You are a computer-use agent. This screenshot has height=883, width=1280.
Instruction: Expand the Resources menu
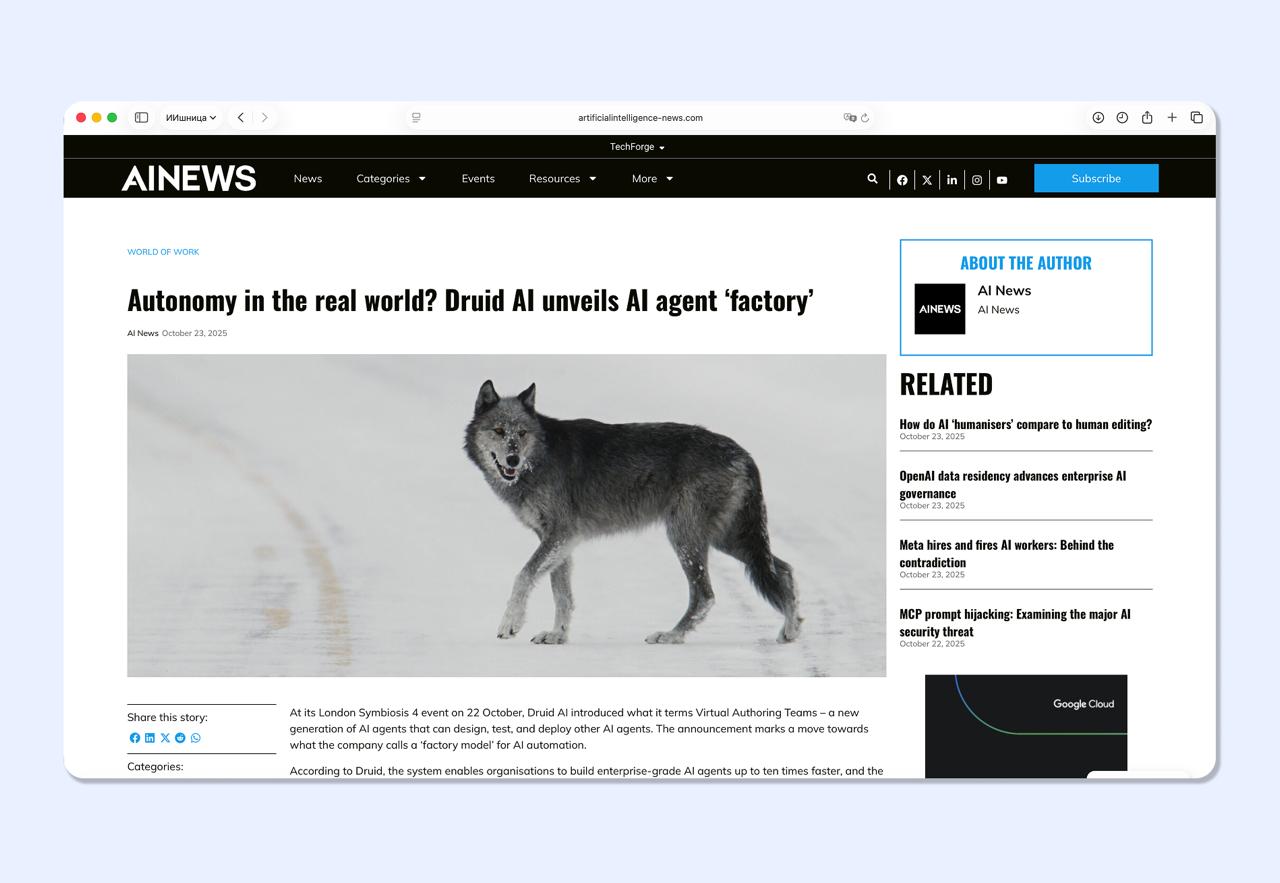pyautogui.click(x=562, y=179)
